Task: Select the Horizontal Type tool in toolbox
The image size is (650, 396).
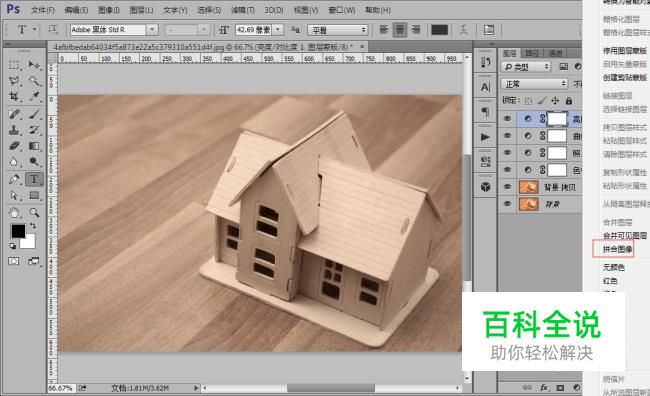Action: [34, 179]
